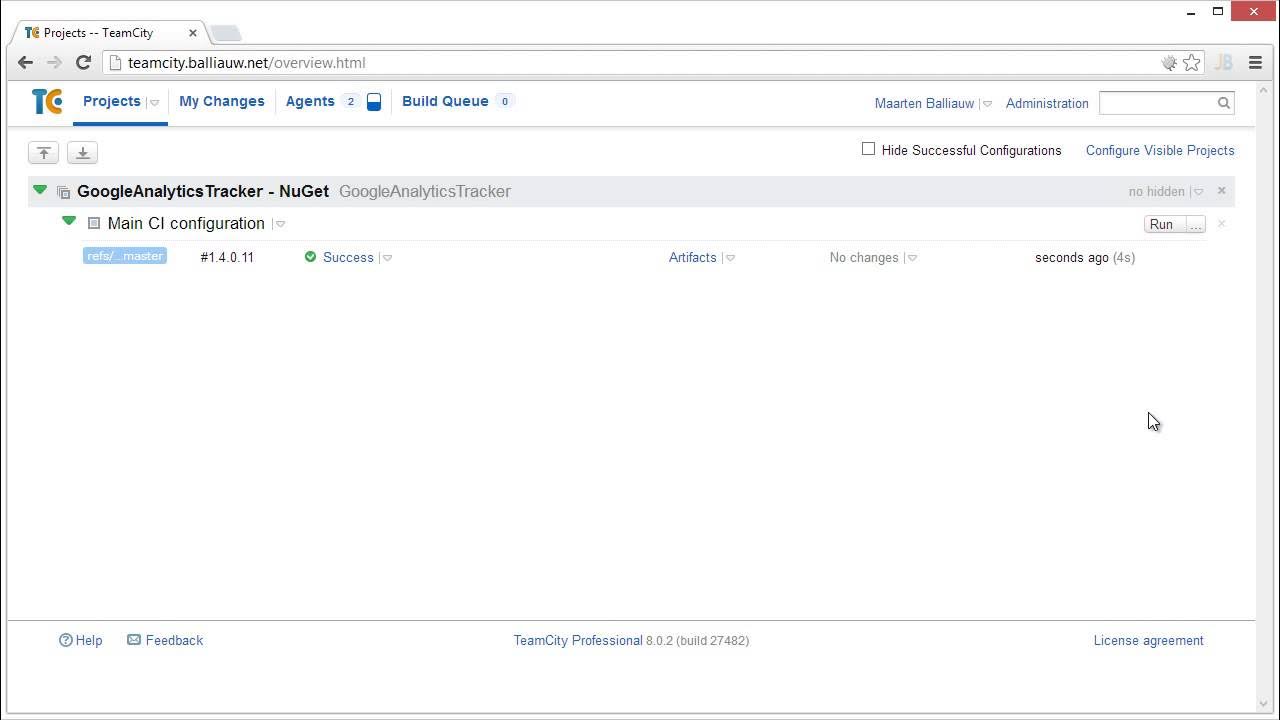Hide Main CI configuration with x icon
The height and width of the screenshot is (720, 1280).
click(1221, 224)
